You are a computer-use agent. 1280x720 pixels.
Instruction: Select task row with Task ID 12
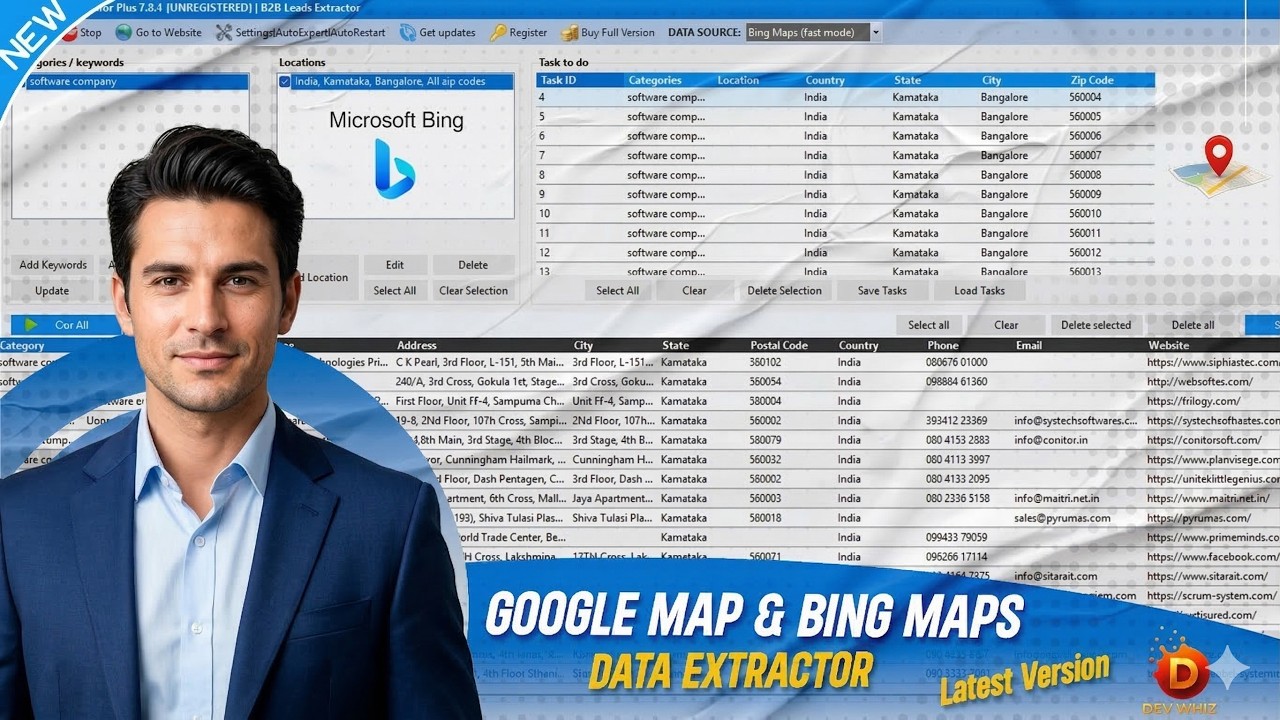[x=845, y=253]
